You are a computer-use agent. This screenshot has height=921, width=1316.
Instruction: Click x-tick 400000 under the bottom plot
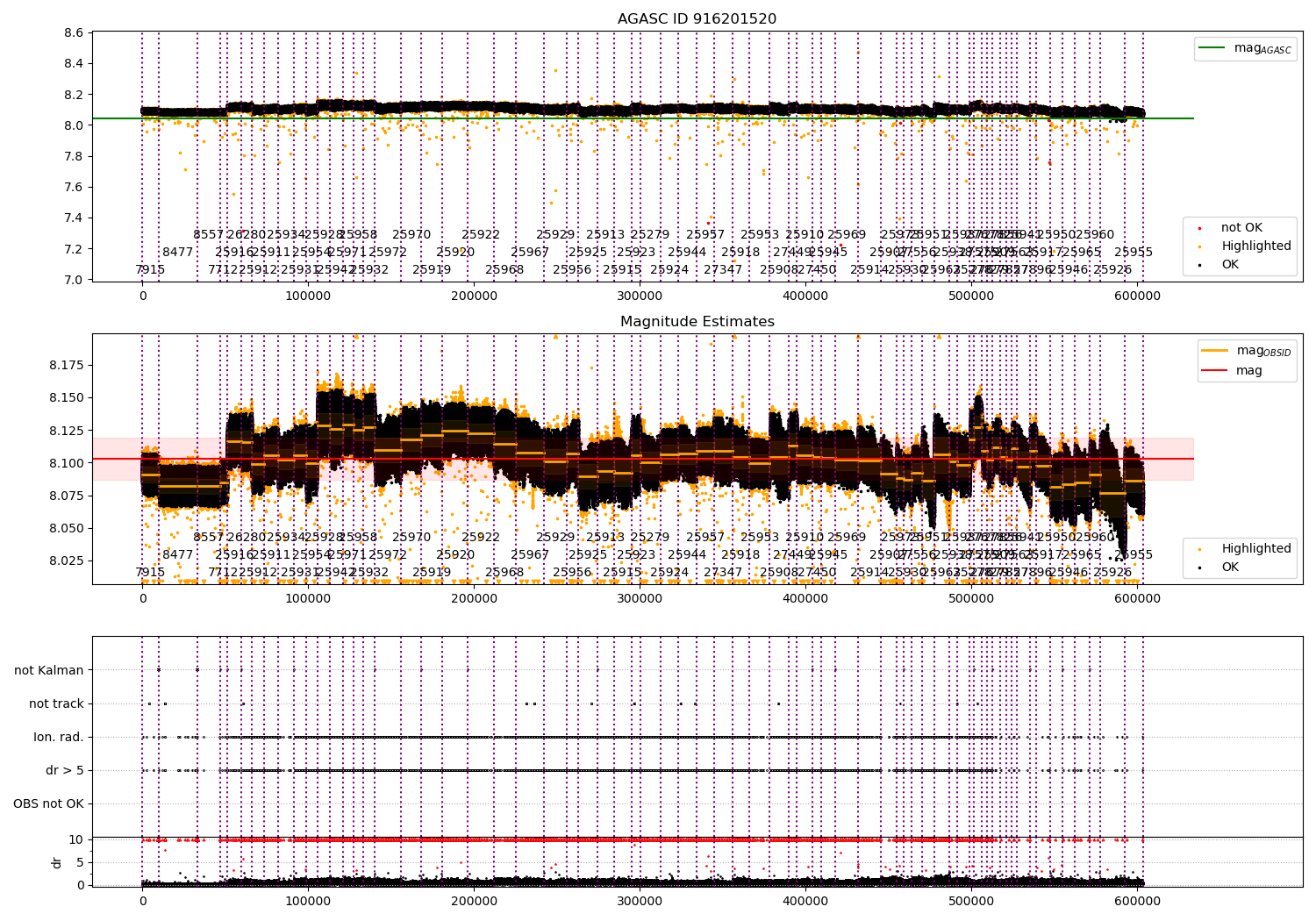coord(805,901)
